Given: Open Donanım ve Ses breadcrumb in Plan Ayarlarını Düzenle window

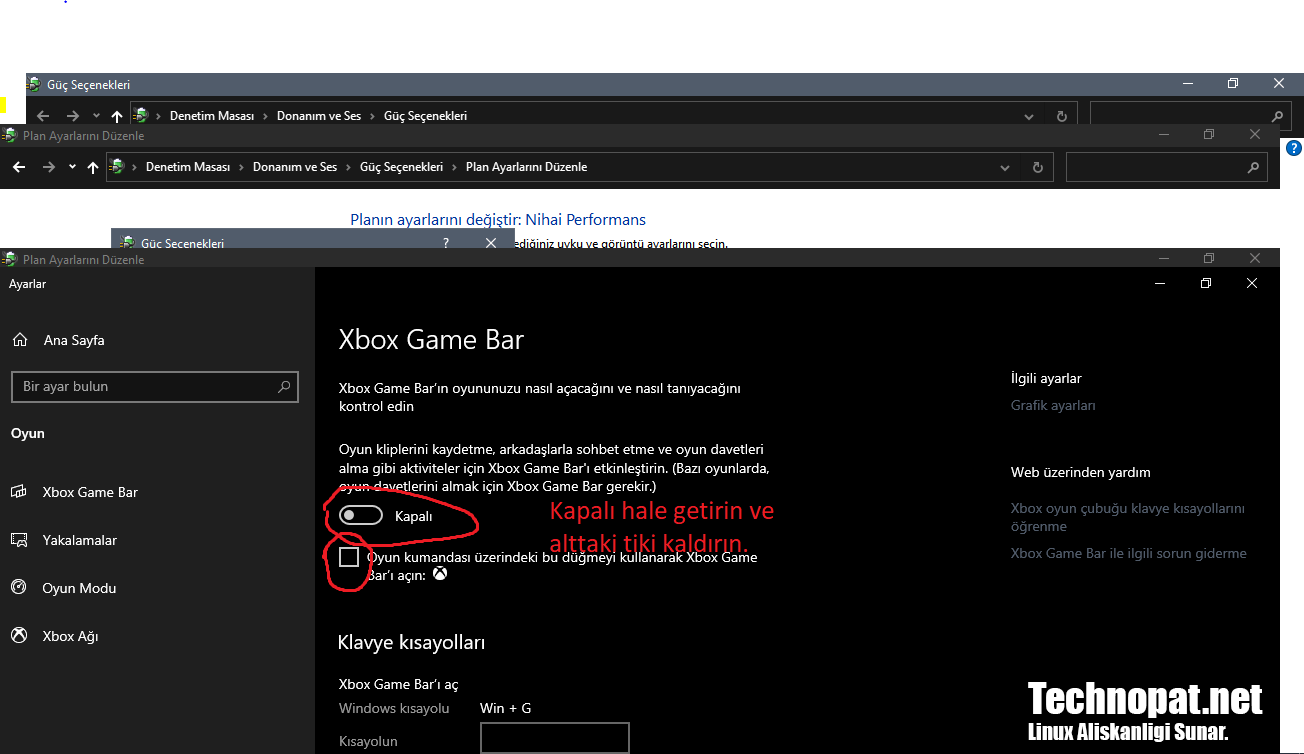Looking at the screenshot, I should [x=295, y=167].
